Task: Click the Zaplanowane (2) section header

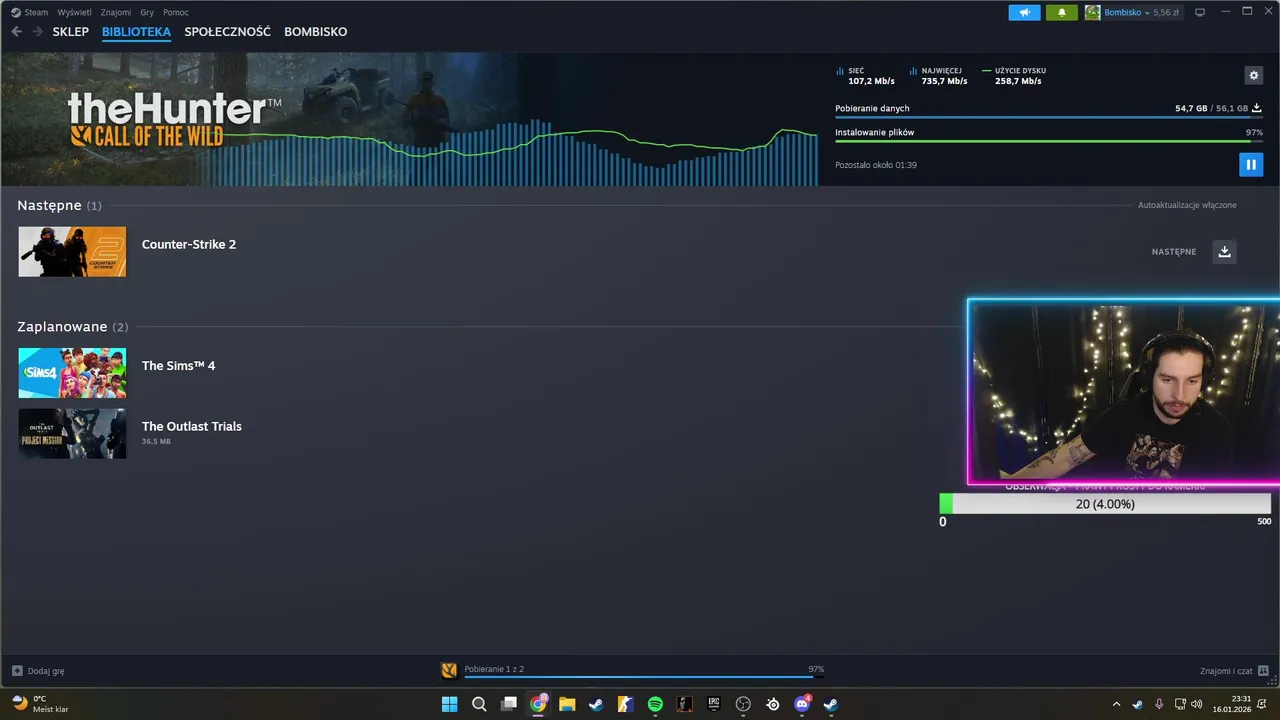Action: tap(72, 327)
